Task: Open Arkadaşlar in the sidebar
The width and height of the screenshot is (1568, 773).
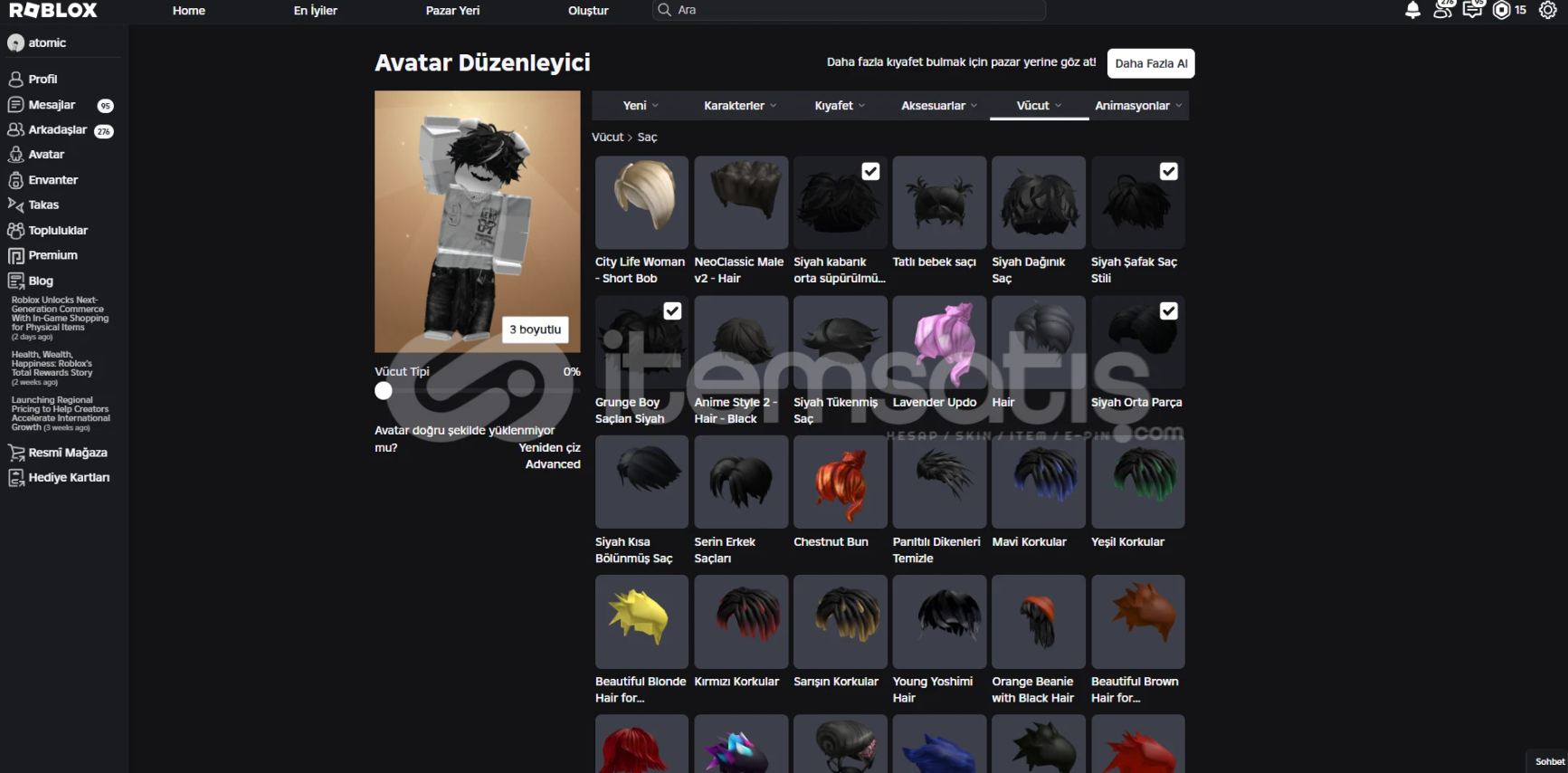Action: coord(60,130)
